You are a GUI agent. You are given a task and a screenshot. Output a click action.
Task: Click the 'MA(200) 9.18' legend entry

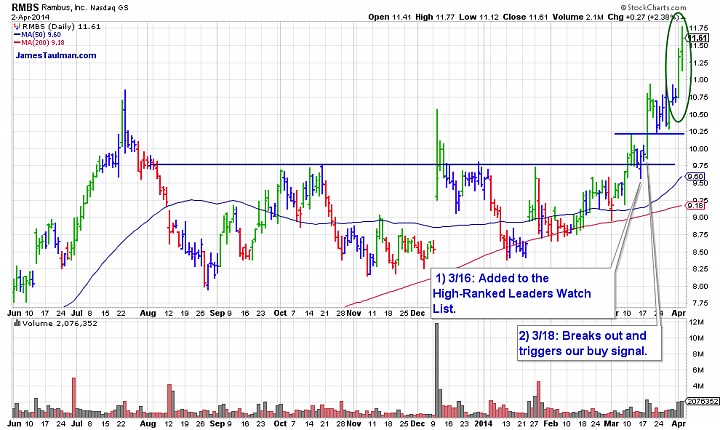(39, 42)
